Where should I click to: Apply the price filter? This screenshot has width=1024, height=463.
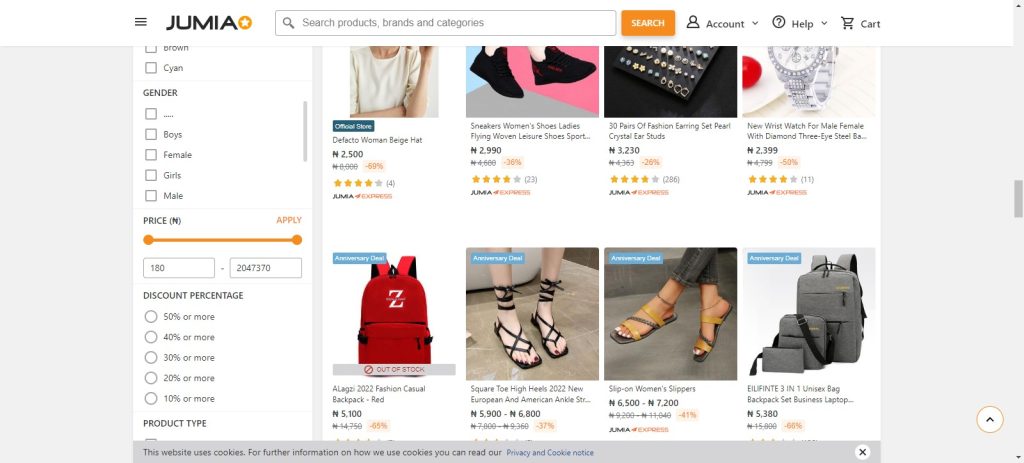pyautogui.click(x=289, y=220)
